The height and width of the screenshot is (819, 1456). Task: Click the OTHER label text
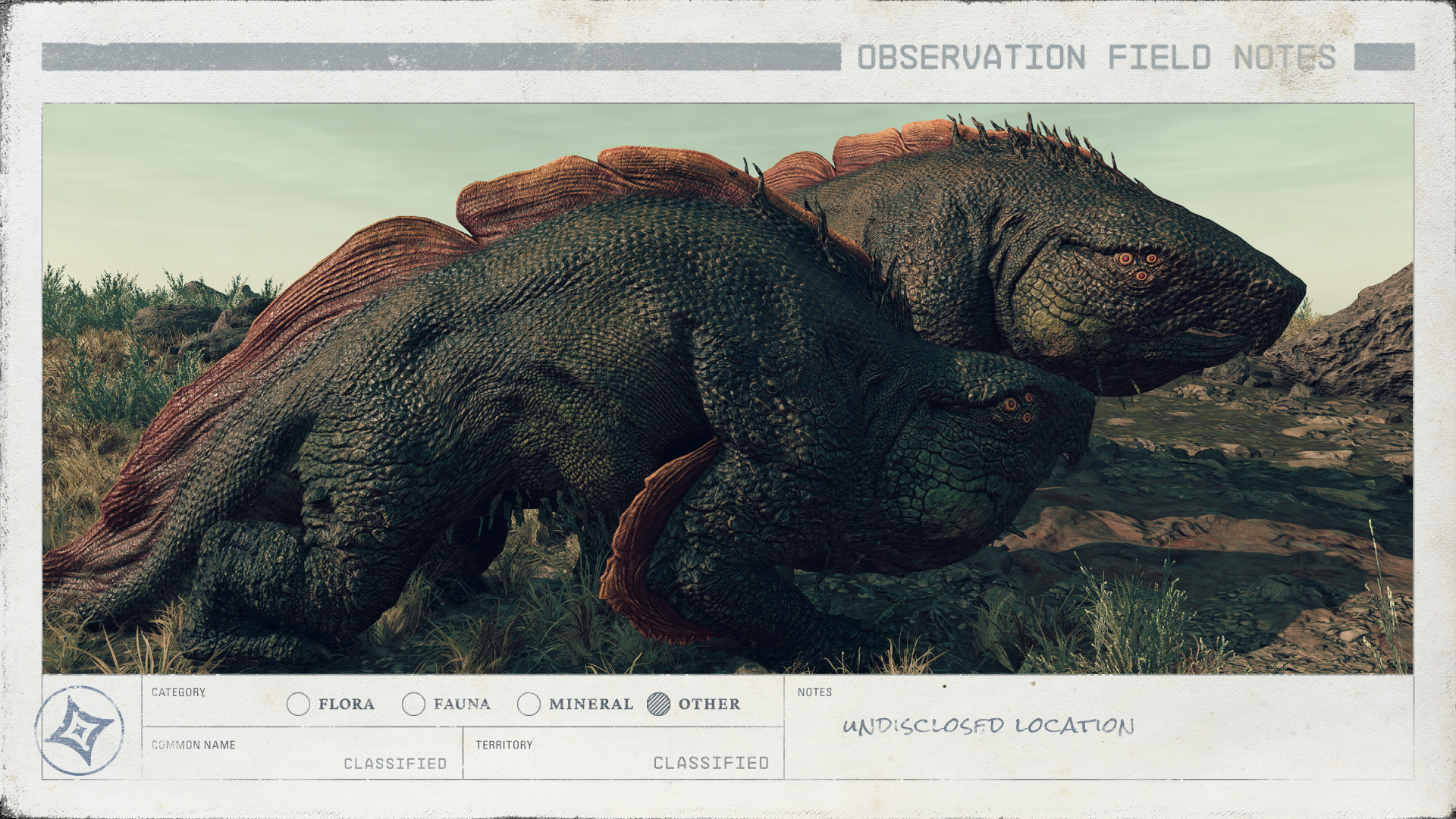[x=709, y=704]
